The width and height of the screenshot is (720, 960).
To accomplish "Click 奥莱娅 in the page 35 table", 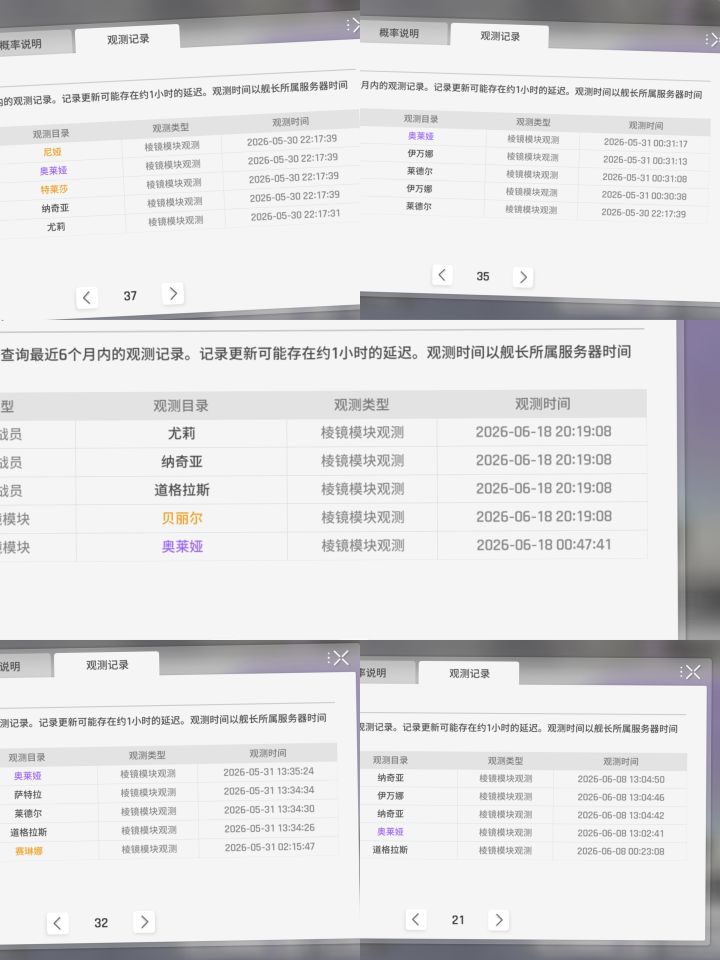I will pyautogui.click(x=421, y=136).
